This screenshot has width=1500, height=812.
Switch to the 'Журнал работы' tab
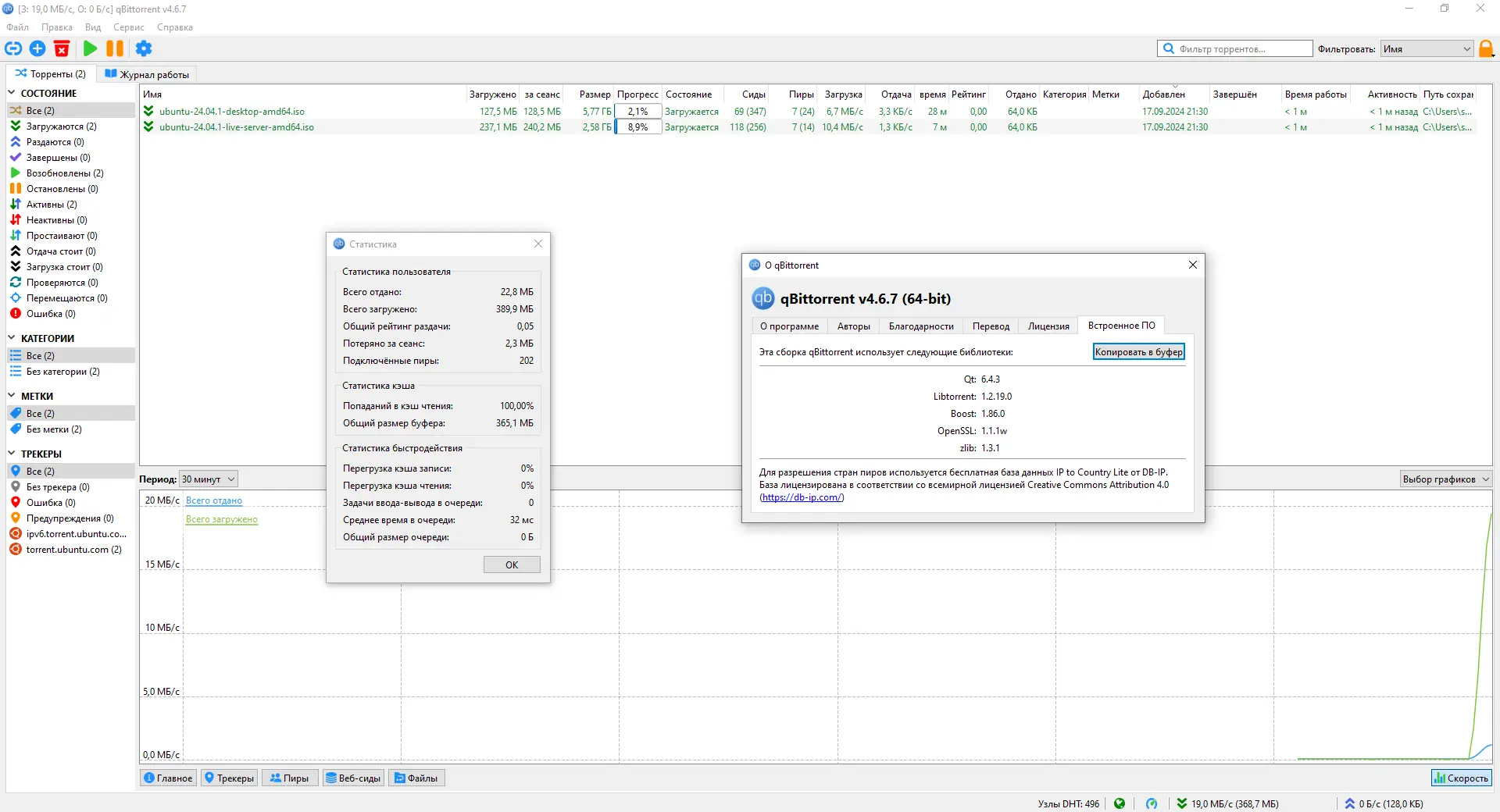tap(147, 74)
